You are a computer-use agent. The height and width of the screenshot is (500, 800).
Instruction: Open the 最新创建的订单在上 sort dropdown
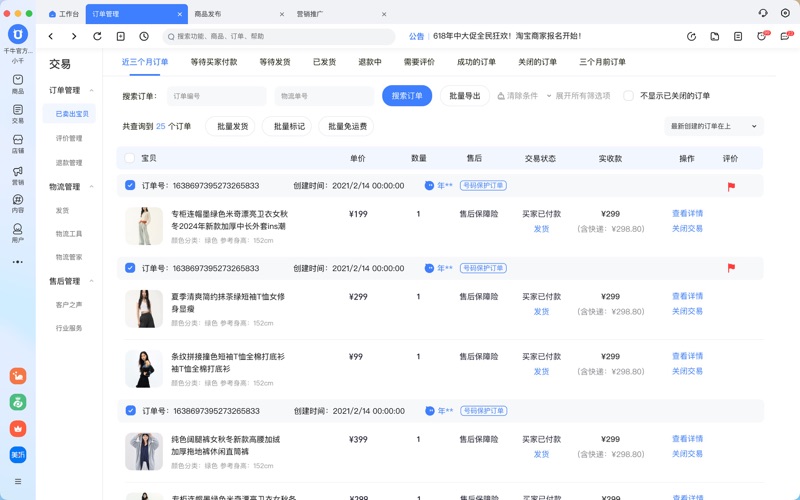[714, 126]
